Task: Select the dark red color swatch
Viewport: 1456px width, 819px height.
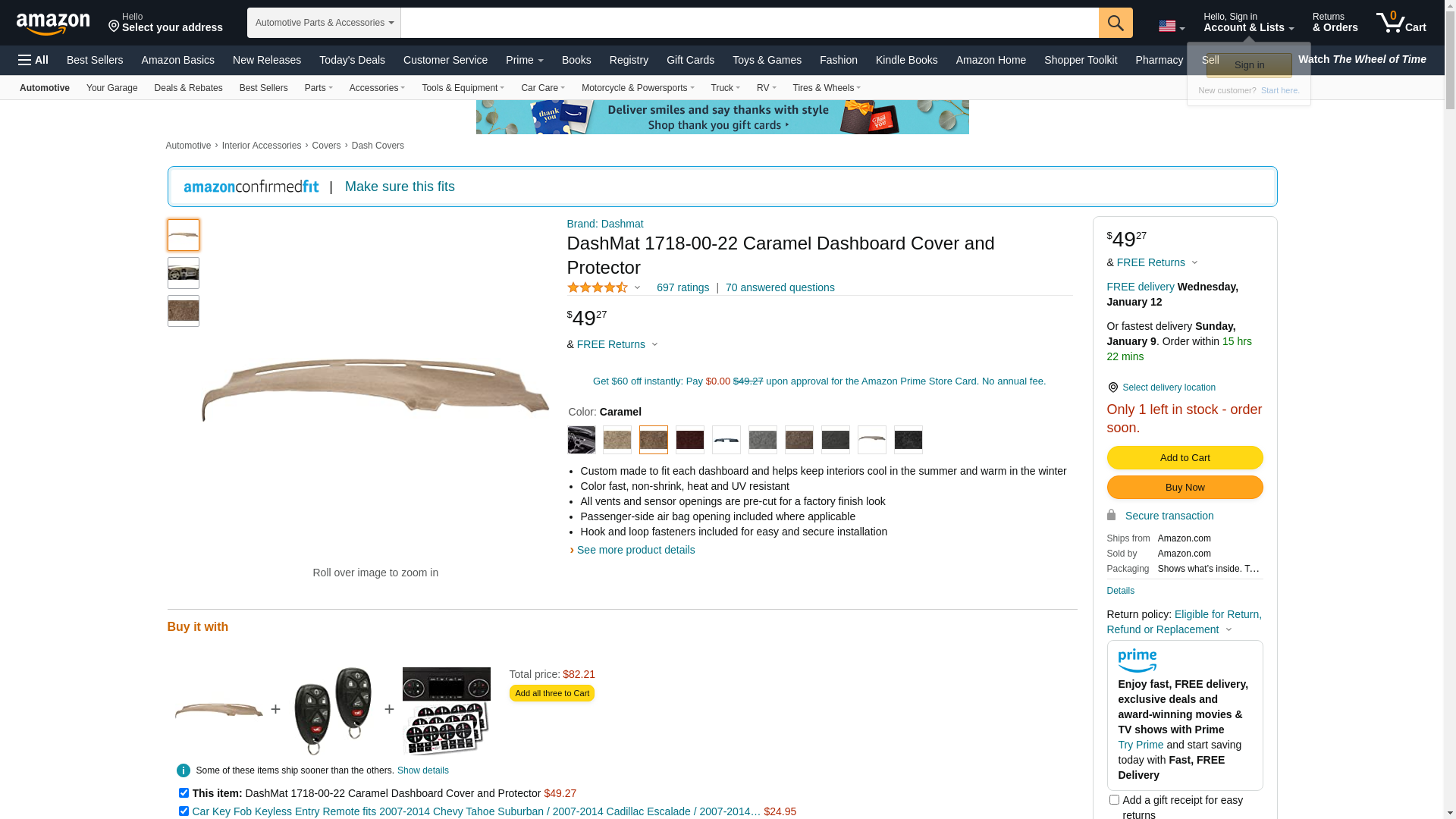Action: (690, 440)
